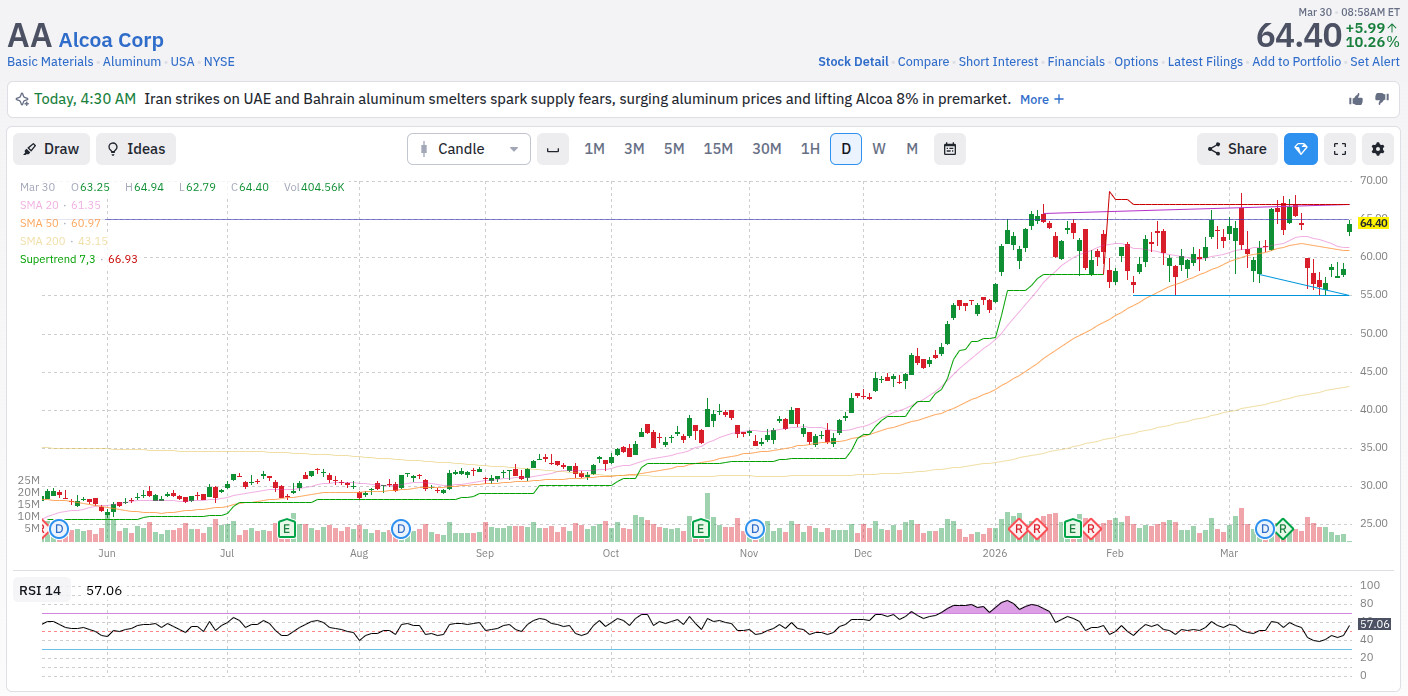Go to the Financials tab
This screenshot has height=696, width=1408.
1076,62
